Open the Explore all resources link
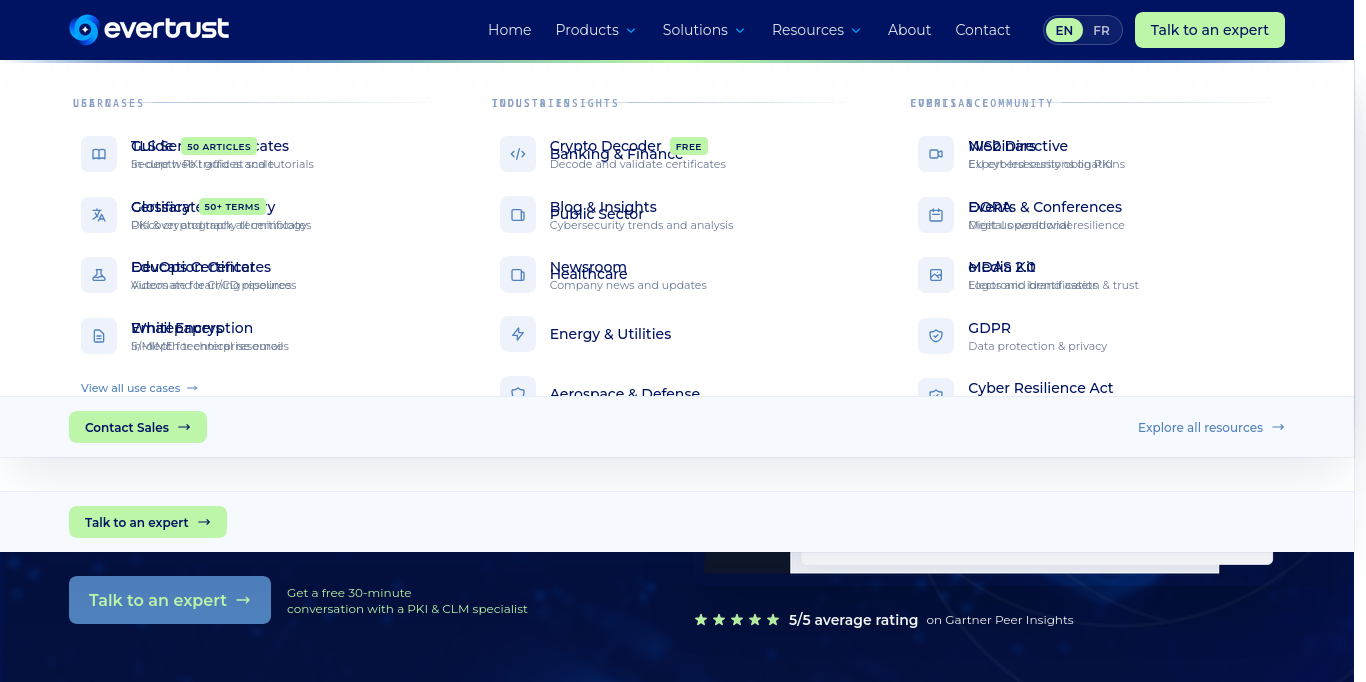Image resolution: width=1366 pixels, height=682 pixels. [1211, 427]
